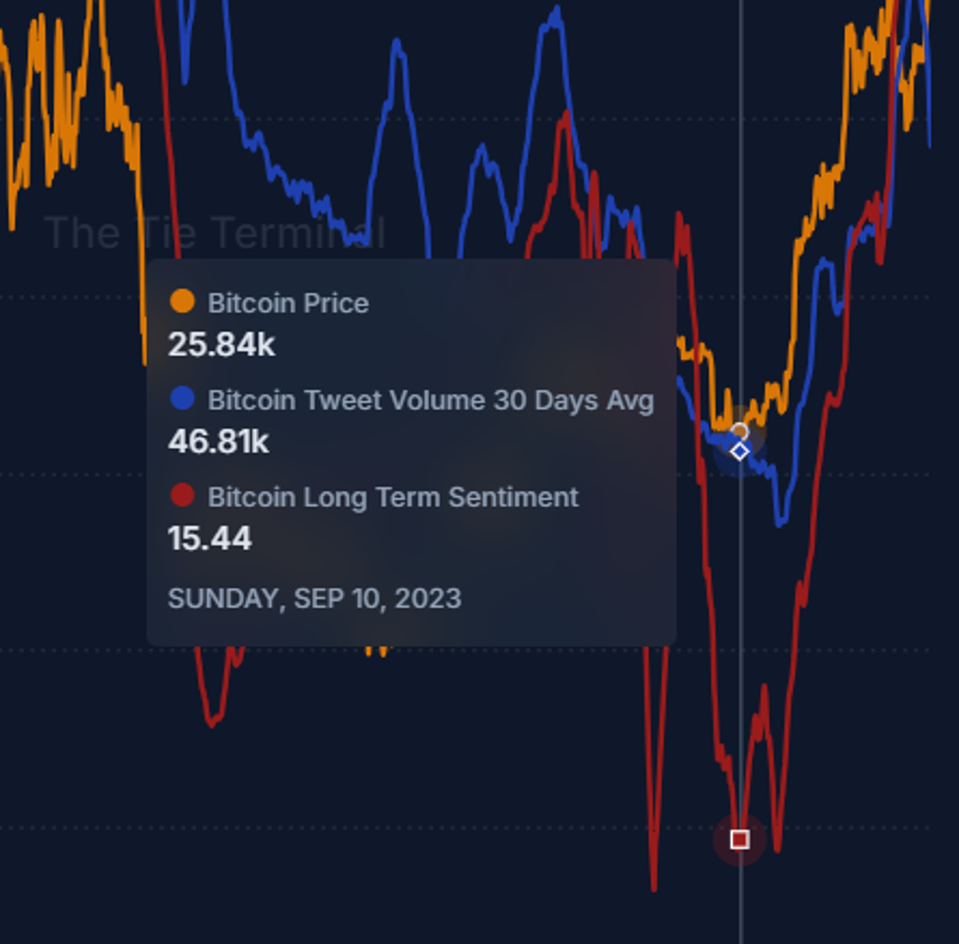Click the blue tweet volume peak left of tooltip top
The height and width of the screenshot is (944, 959).
[397, 44]
